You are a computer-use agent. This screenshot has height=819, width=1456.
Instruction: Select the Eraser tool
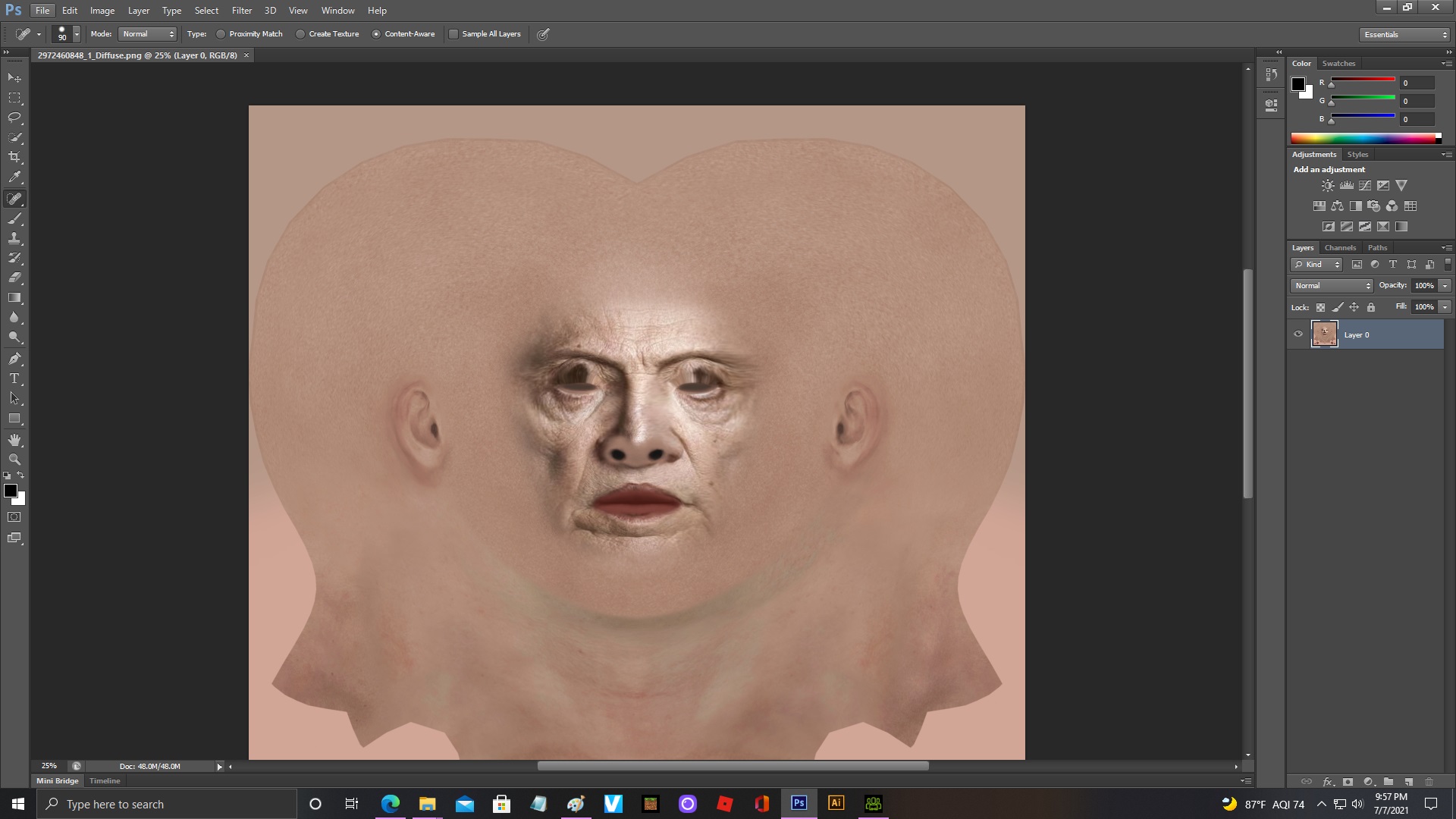click(x=14, y=278)
